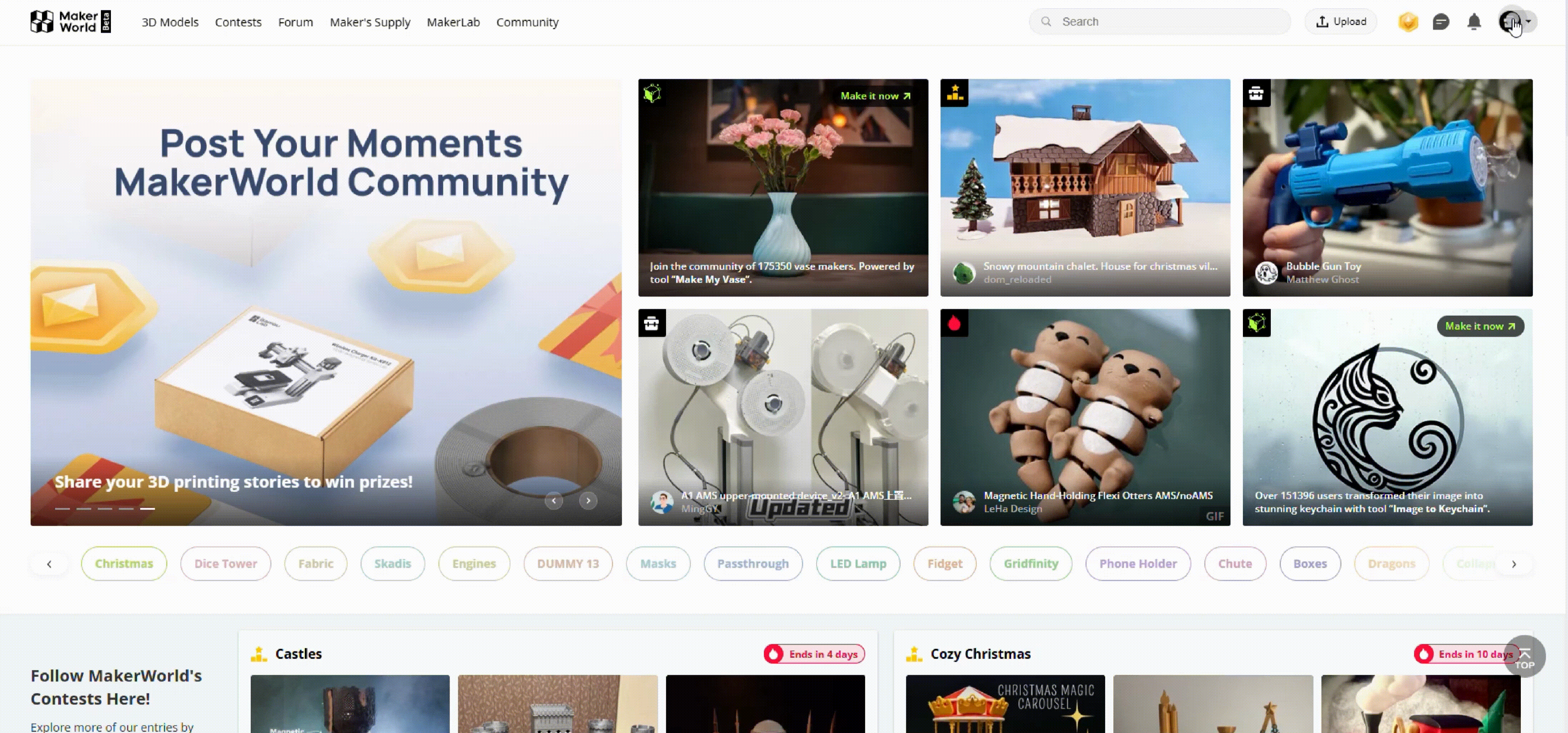
Task: Open the Cozy Christmas contest title
Action: click(981, 654)
